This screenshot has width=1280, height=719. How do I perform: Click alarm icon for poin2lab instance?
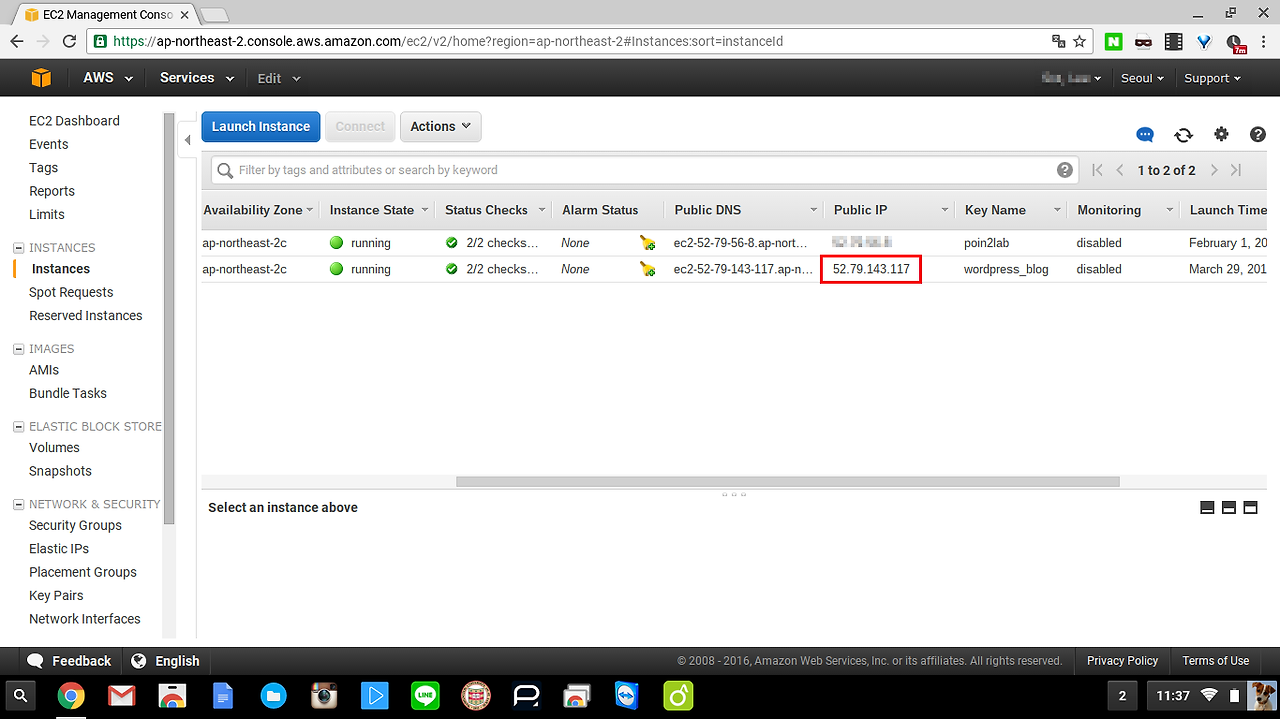click(x=648, y=243)
